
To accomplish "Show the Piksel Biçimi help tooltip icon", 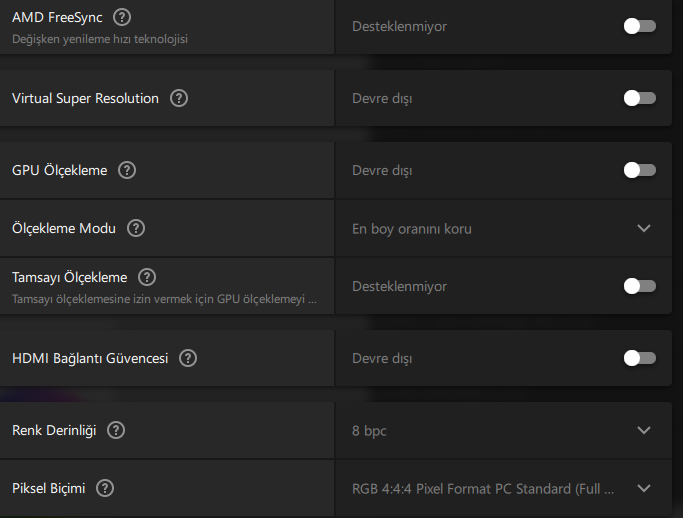I will click(x=105, y=488).
